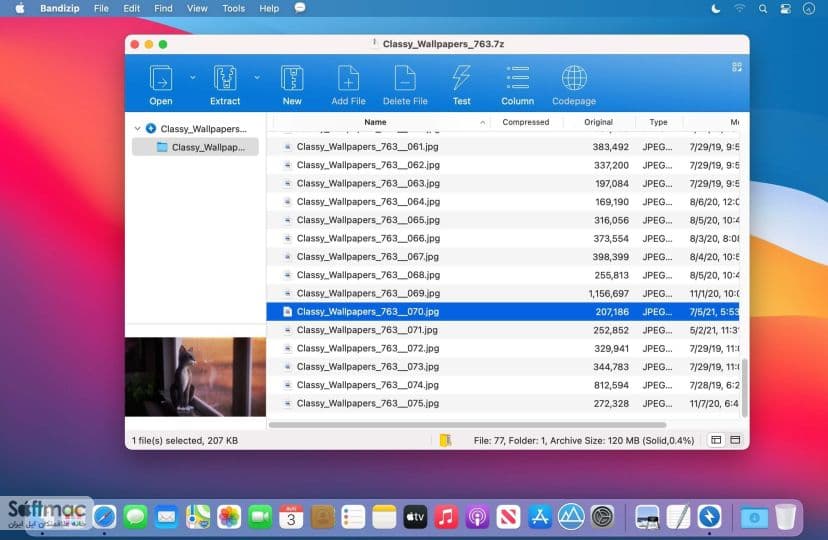Click the Extract toolbar icon

(x=225, y=78)
